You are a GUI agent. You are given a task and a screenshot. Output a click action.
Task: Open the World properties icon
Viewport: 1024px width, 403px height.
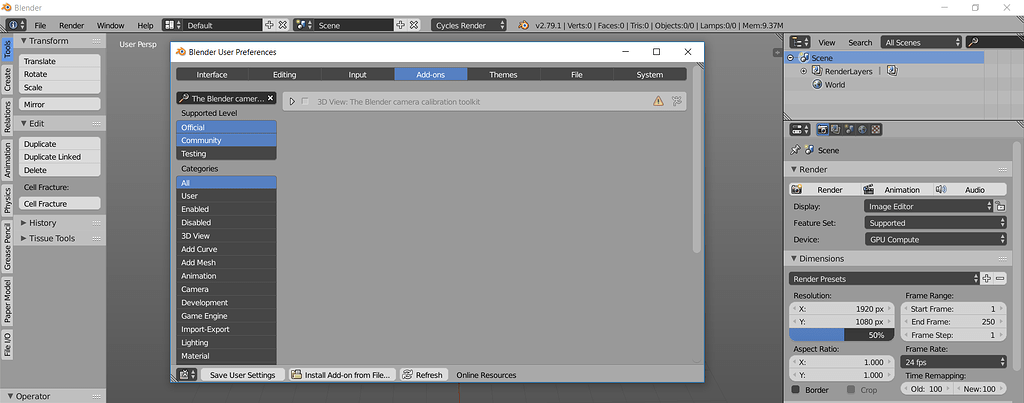(862, 129)
